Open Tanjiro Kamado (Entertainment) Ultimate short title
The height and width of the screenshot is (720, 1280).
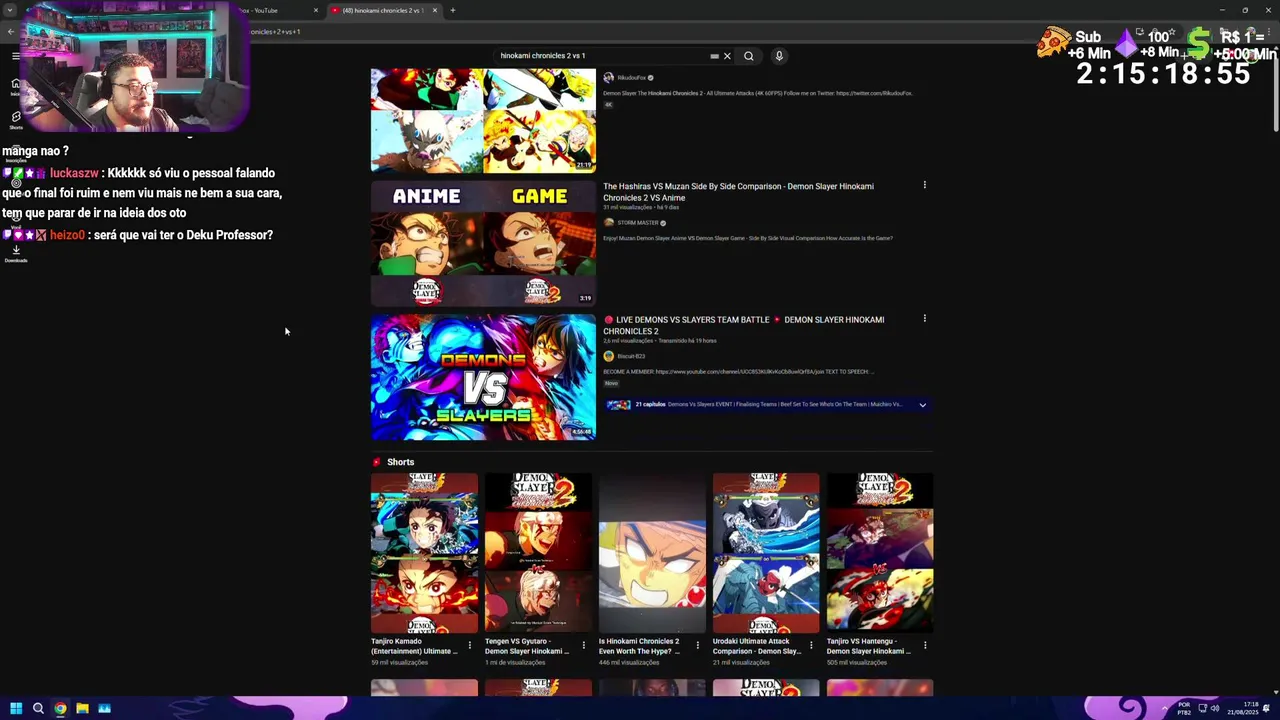tap(414, 646)
